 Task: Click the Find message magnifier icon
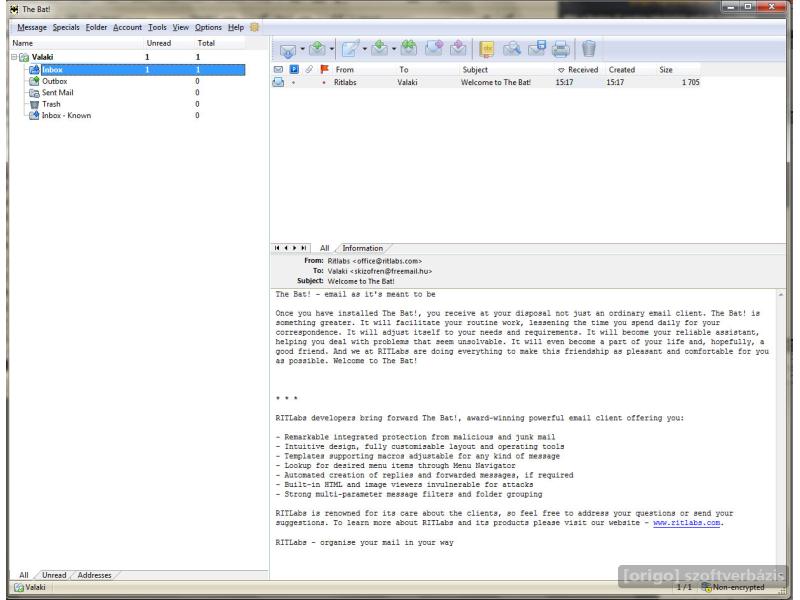click(x=512, y=48)
